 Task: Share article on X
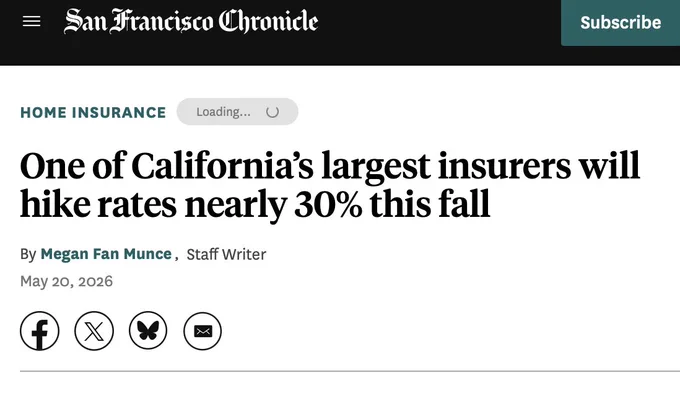pyautogui.click(x=94, y=331)
